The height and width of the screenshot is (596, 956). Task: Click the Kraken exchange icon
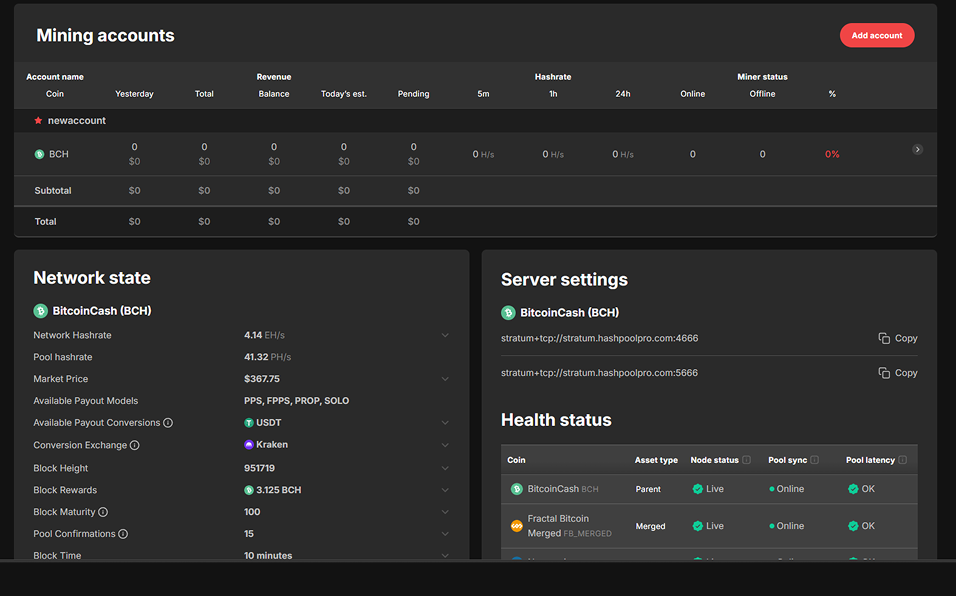[249, 445]
